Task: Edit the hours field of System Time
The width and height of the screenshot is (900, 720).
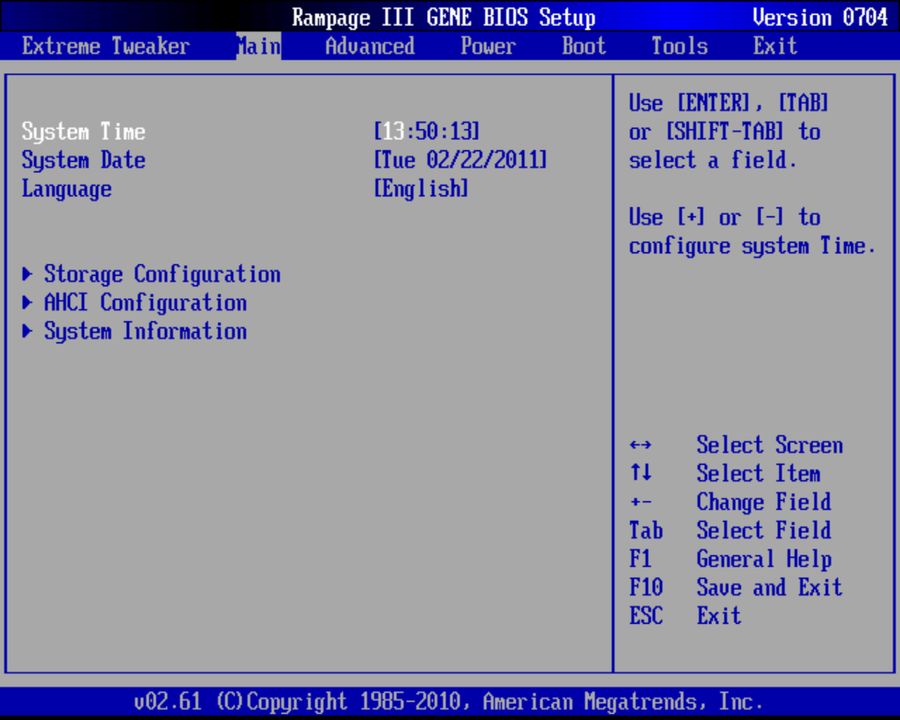Action: click(x=393, y=131)
